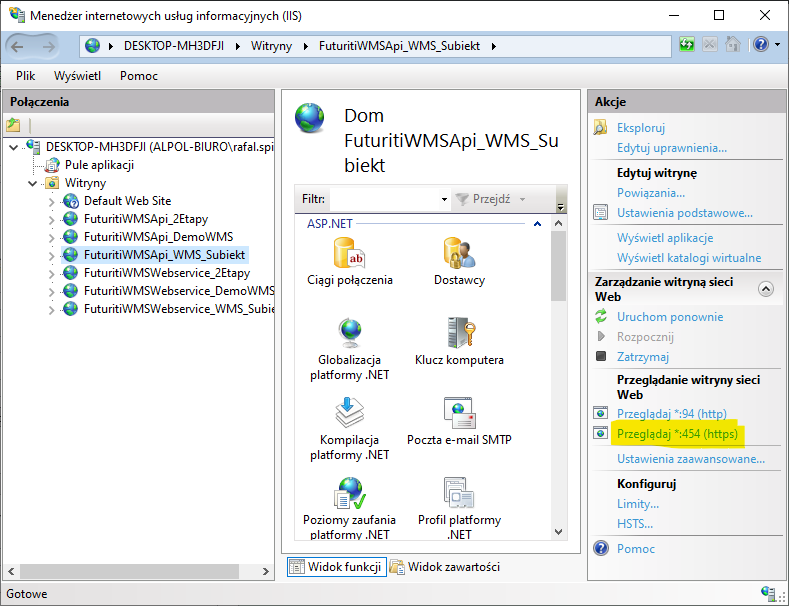Open the Ciągi połączenia feature icon
This screenshot has height=606, width=789.
click(x=349, y=255)
